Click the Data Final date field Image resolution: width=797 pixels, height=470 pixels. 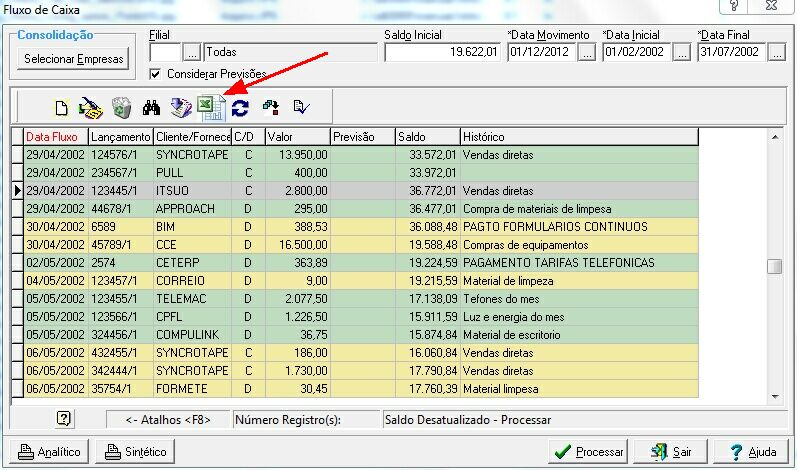coord(732,52)
